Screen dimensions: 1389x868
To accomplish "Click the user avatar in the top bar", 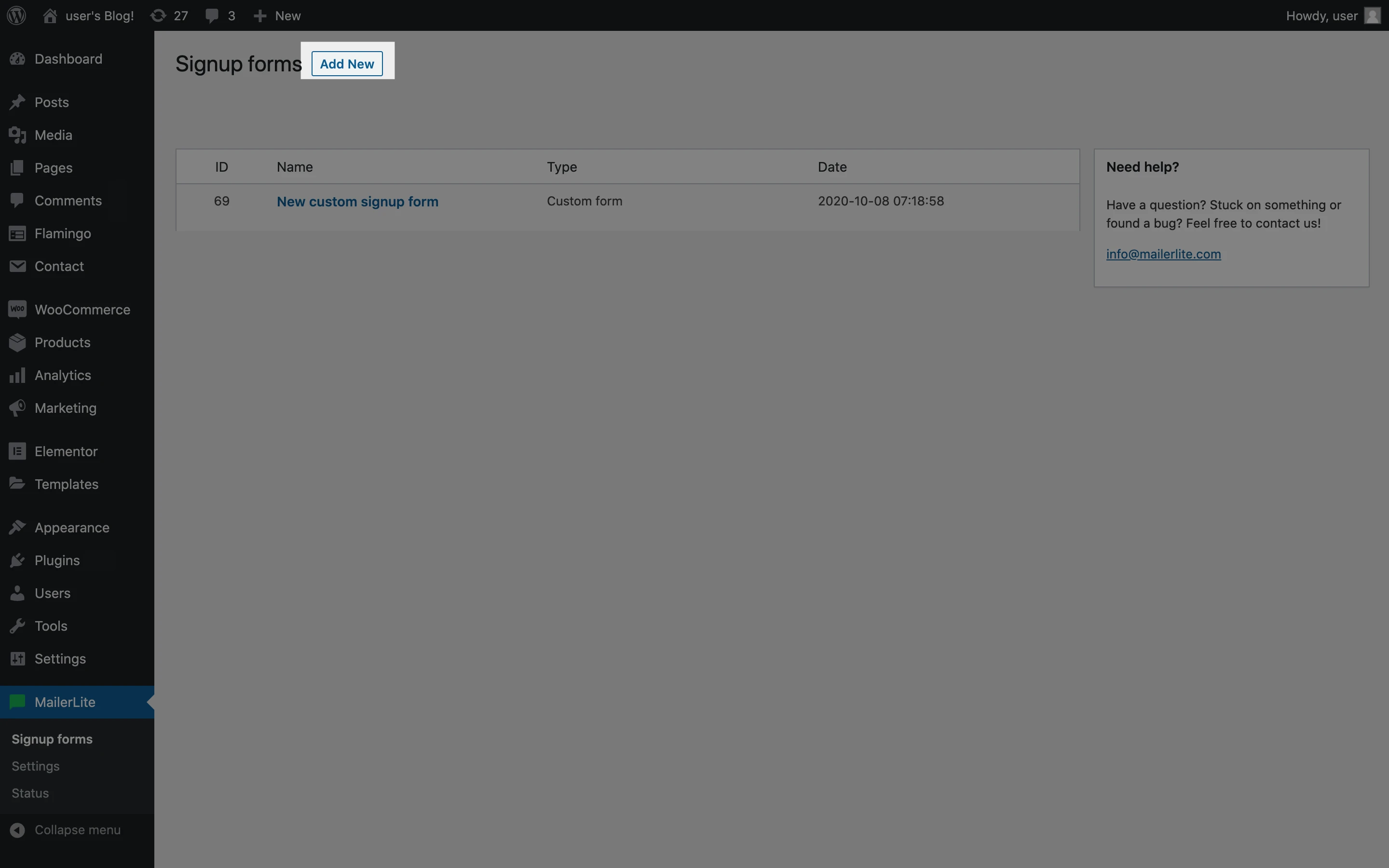I will [1372, 15].
